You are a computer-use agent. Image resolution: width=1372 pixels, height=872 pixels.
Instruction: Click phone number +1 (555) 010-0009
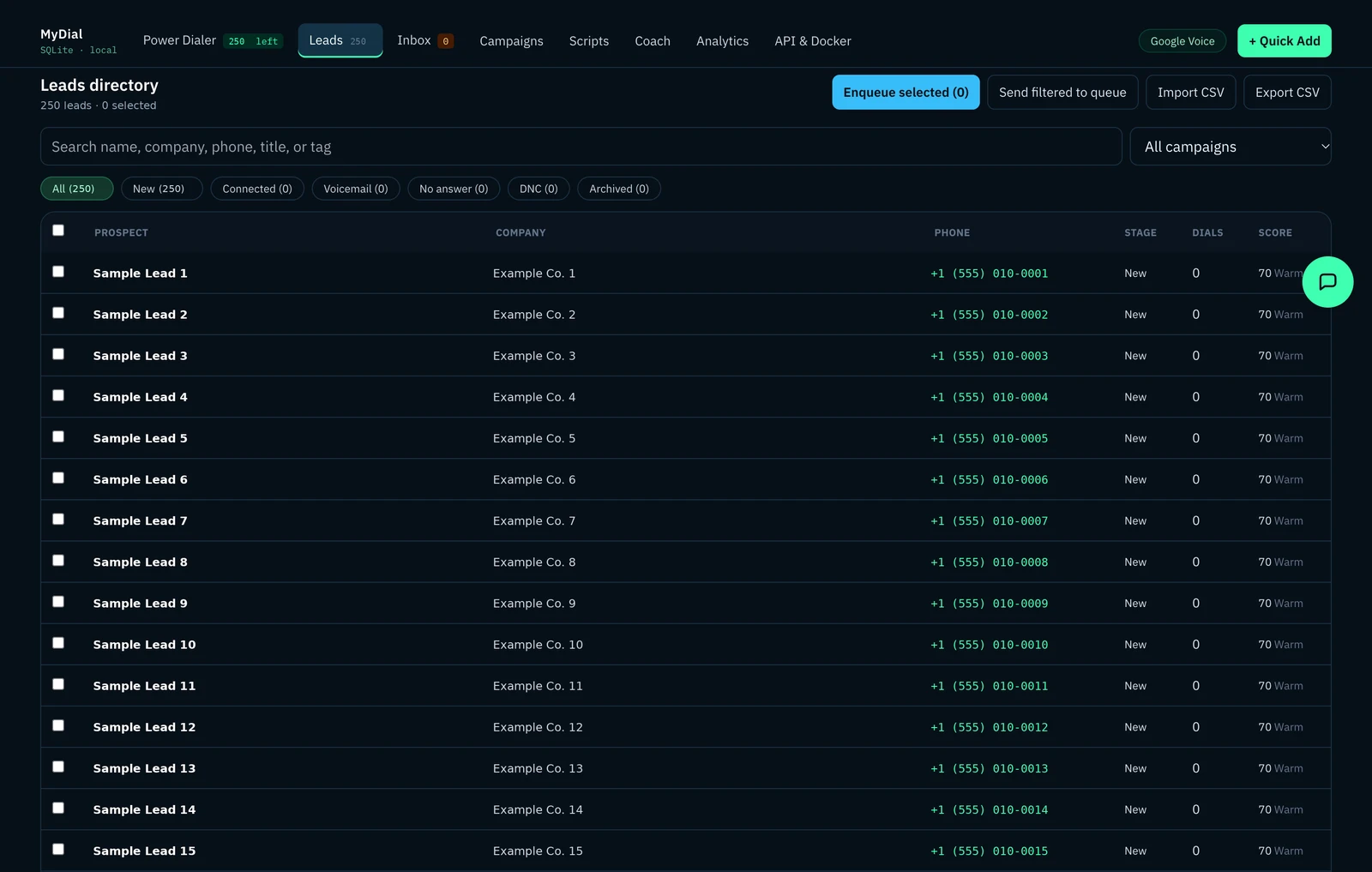[989, 604]
